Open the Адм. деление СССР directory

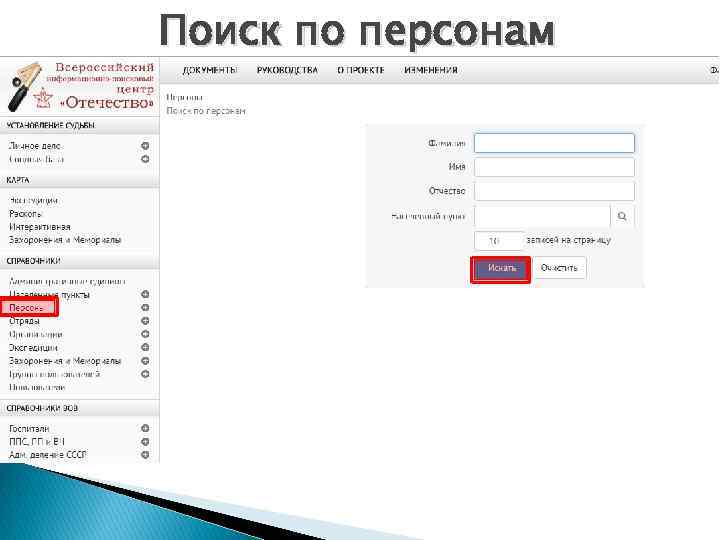point(47,455)
